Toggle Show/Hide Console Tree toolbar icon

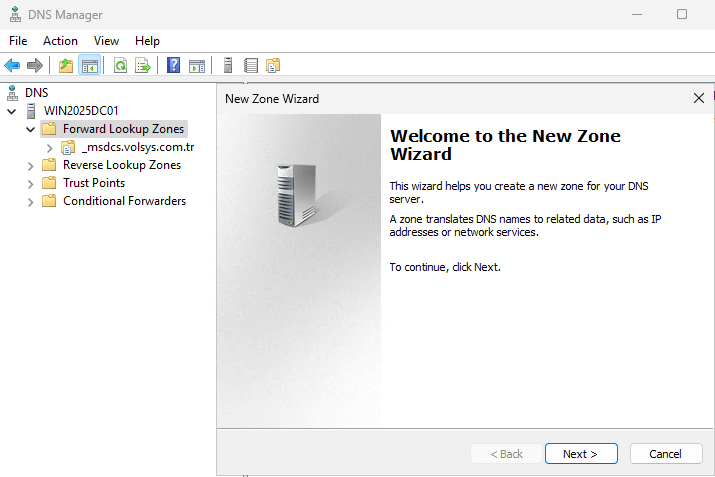pos(90,66)
